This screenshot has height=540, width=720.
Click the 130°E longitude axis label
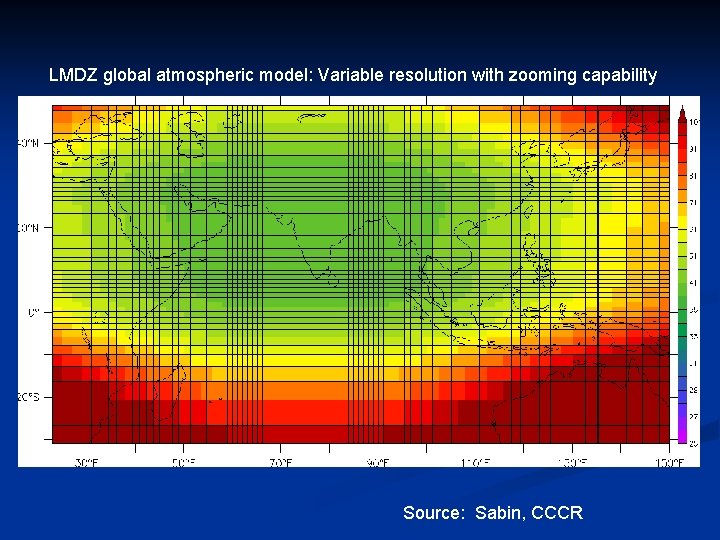coord(572,462)
